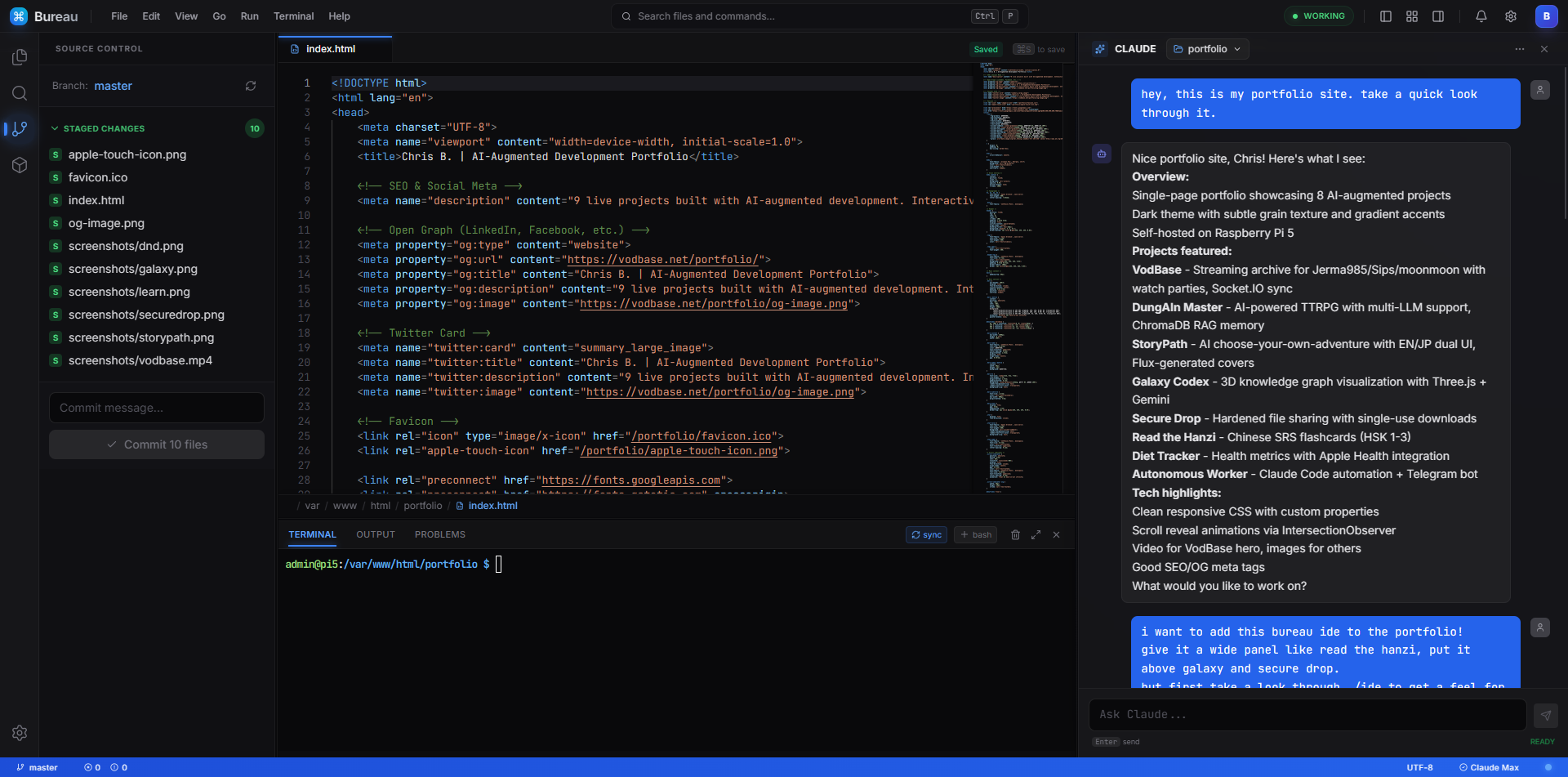Viewport: 1568px width, 777px height.
Task: Open the Explorer panel in sidebar
Action: [20, 56]
